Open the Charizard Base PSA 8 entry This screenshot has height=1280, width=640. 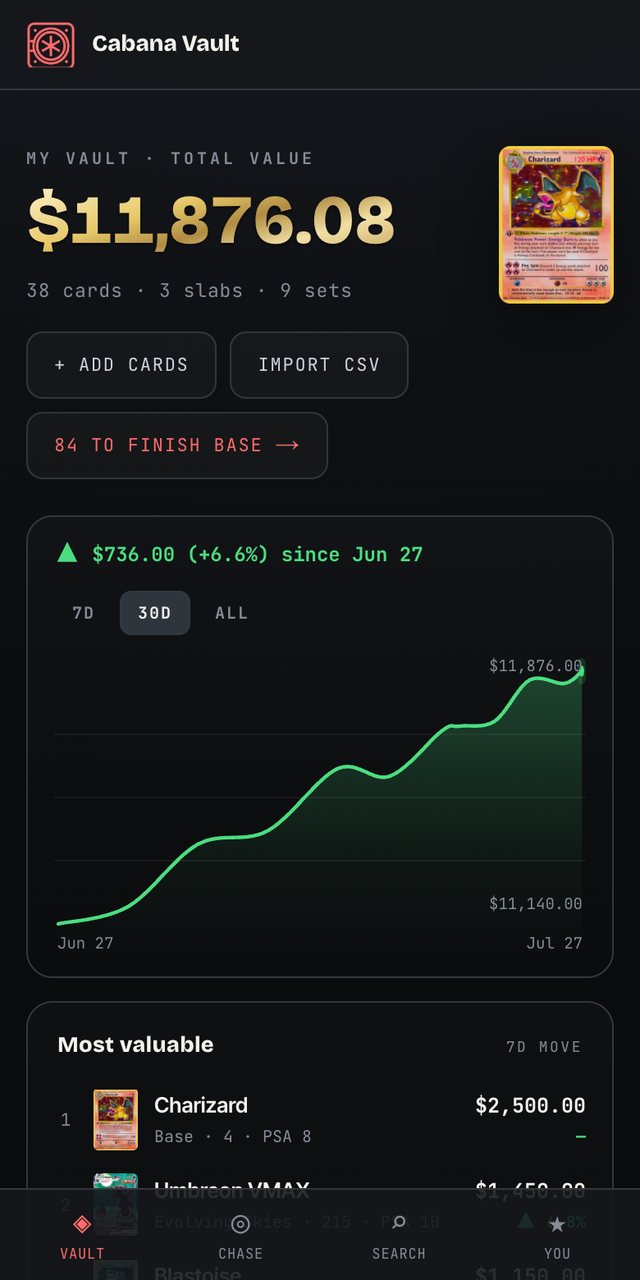click(x=322, y=1120)
